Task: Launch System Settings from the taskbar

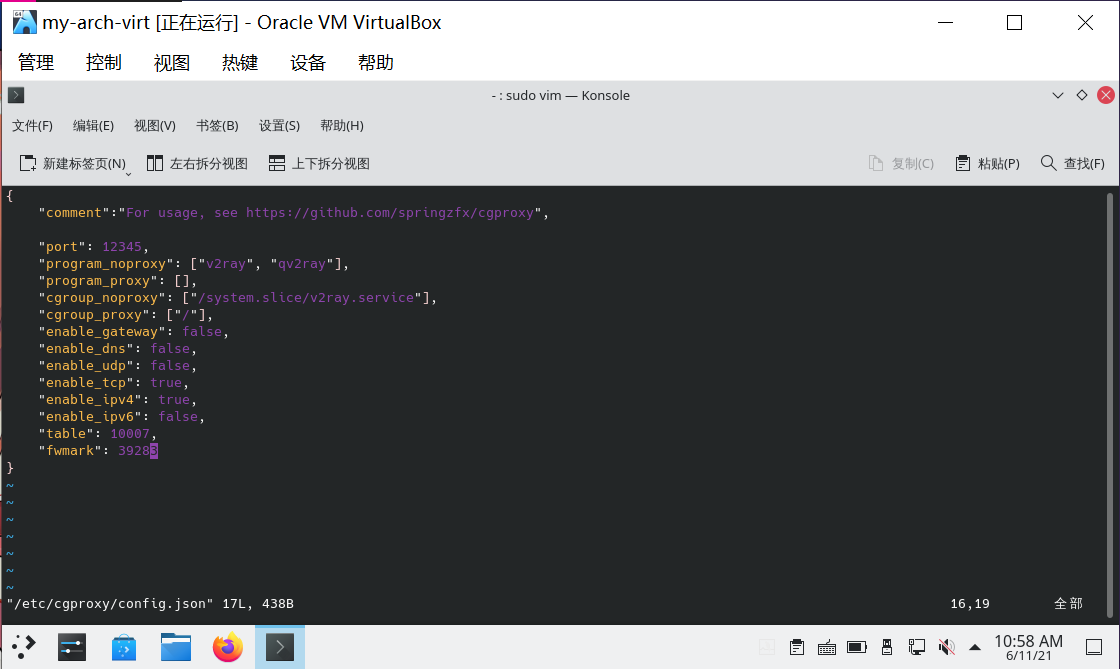Action: click(69, 647)
